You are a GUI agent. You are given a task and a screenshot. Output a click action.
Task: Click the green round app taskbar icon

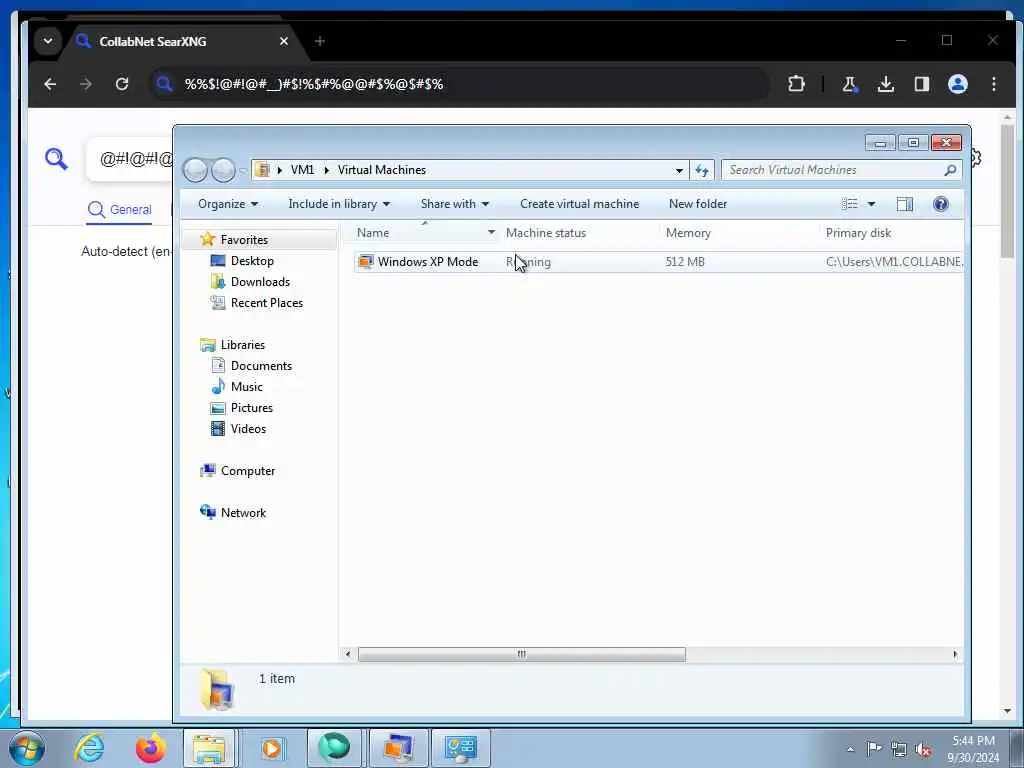334,748
